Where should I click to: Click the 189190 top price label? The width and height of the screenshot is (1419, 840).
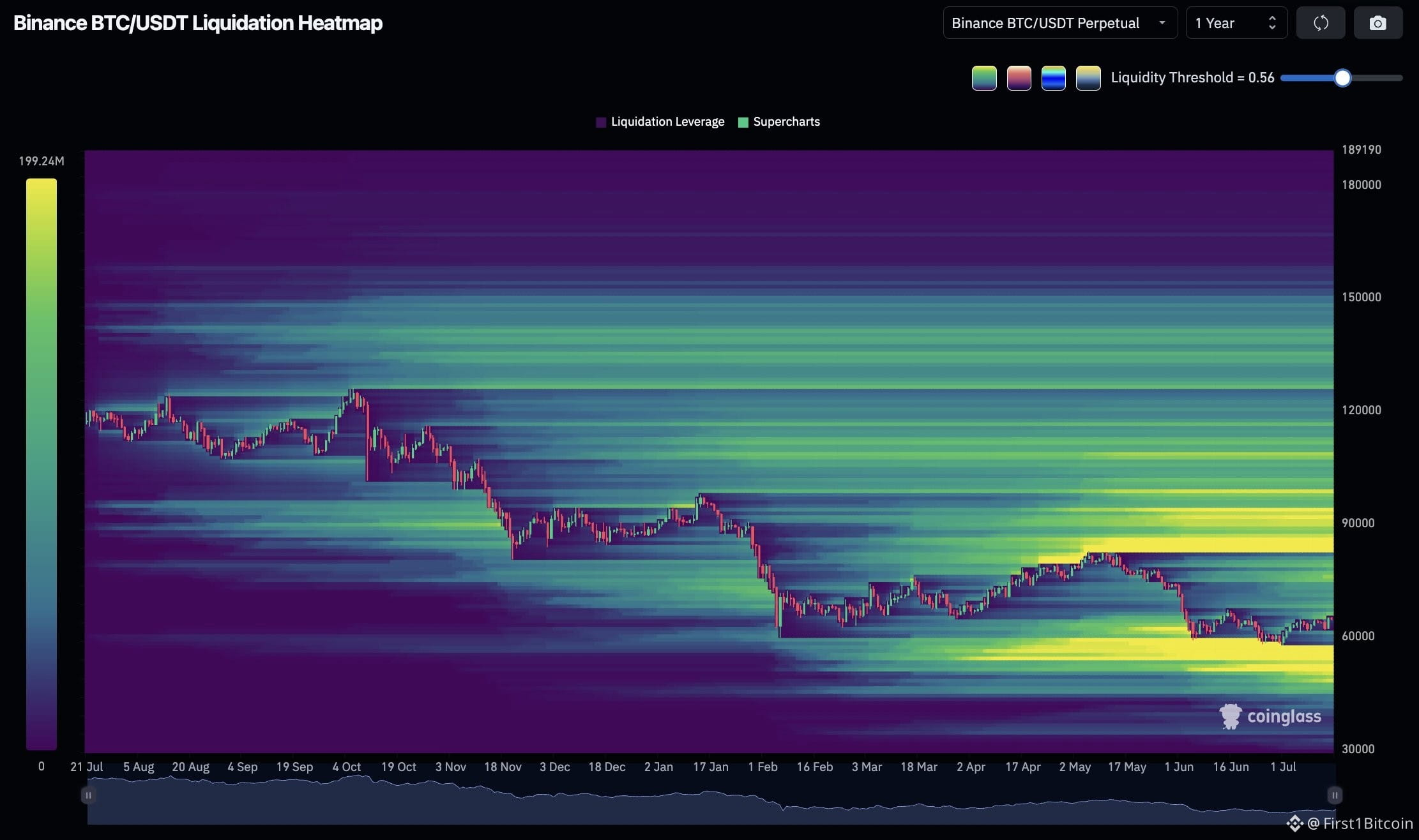1362,150
